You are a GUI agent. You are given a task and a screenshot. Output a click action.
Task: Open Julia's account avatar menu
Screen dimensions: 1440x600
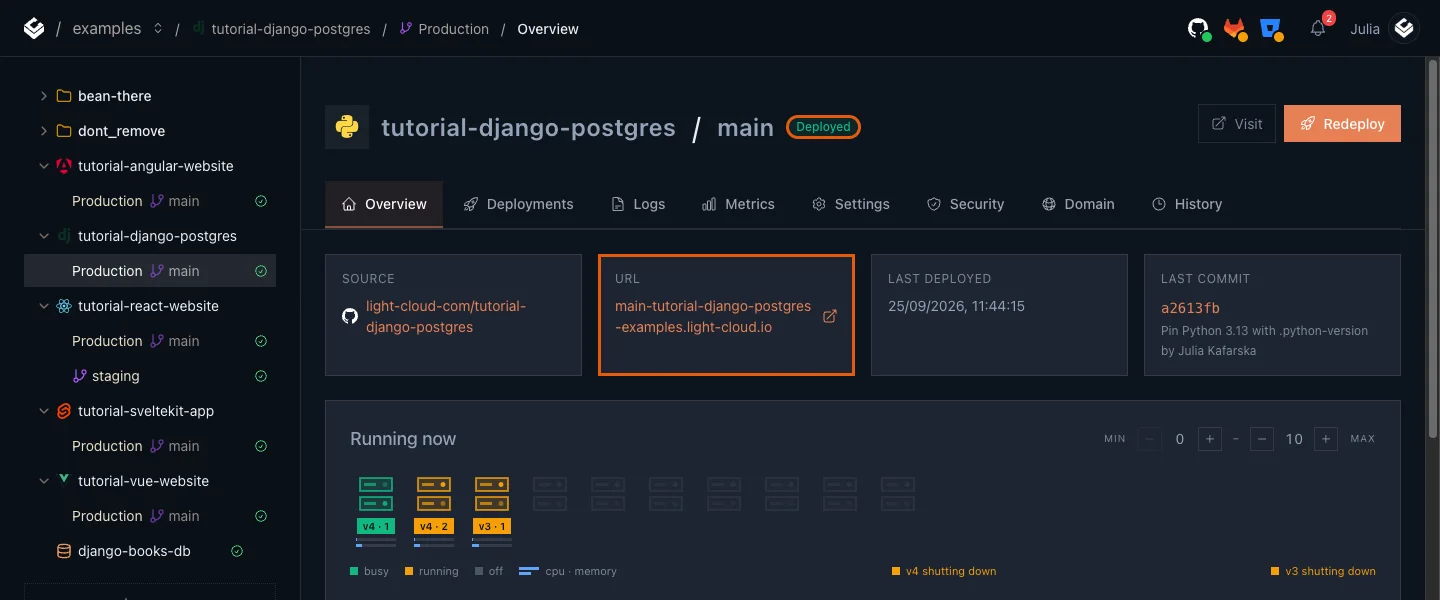[1405, 29]
